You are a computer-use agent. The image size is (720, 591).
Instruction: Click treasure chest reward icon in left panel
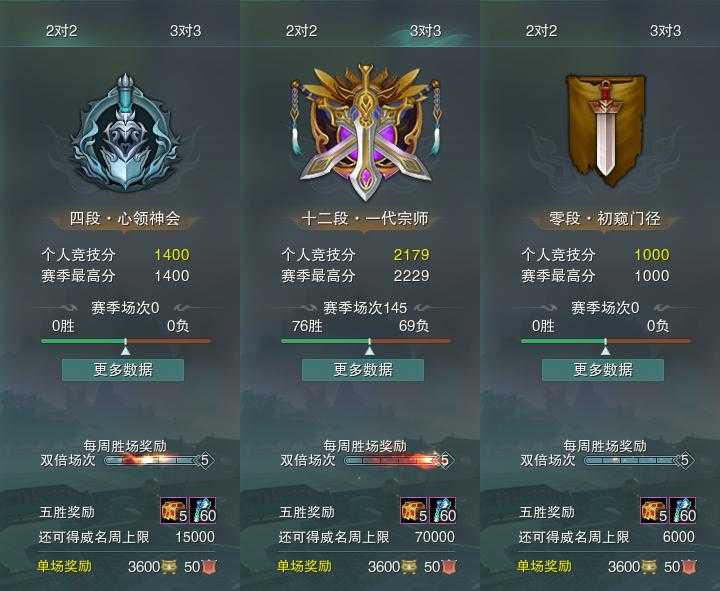click(x=174, y=510)
